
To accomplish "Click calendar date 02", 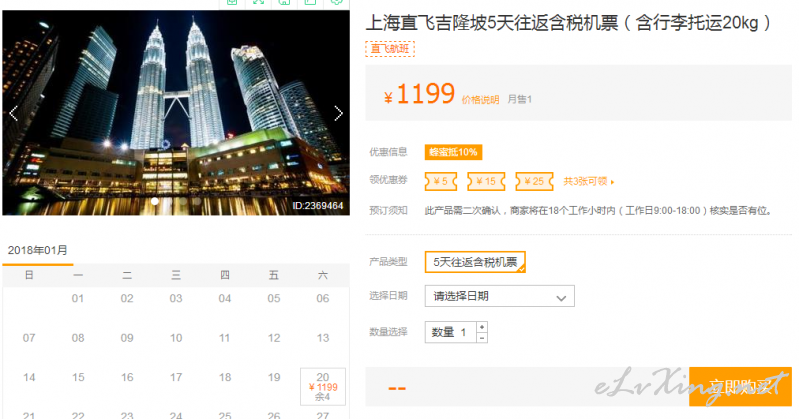I will (127, 299).
